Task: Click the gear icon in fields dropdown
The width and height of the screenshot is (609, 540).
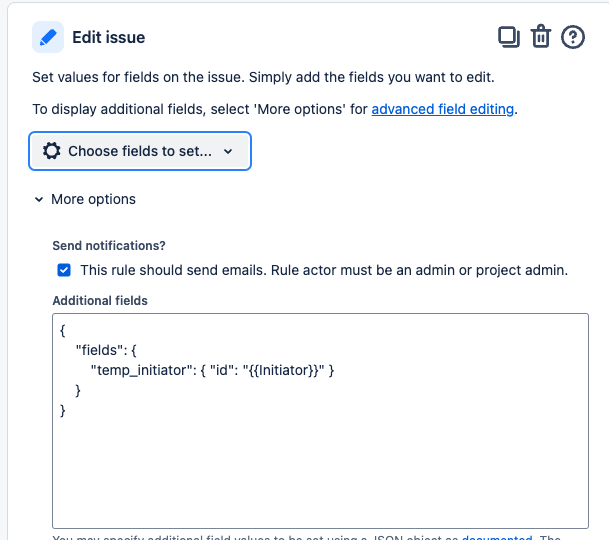Action: tap(52, 151)
